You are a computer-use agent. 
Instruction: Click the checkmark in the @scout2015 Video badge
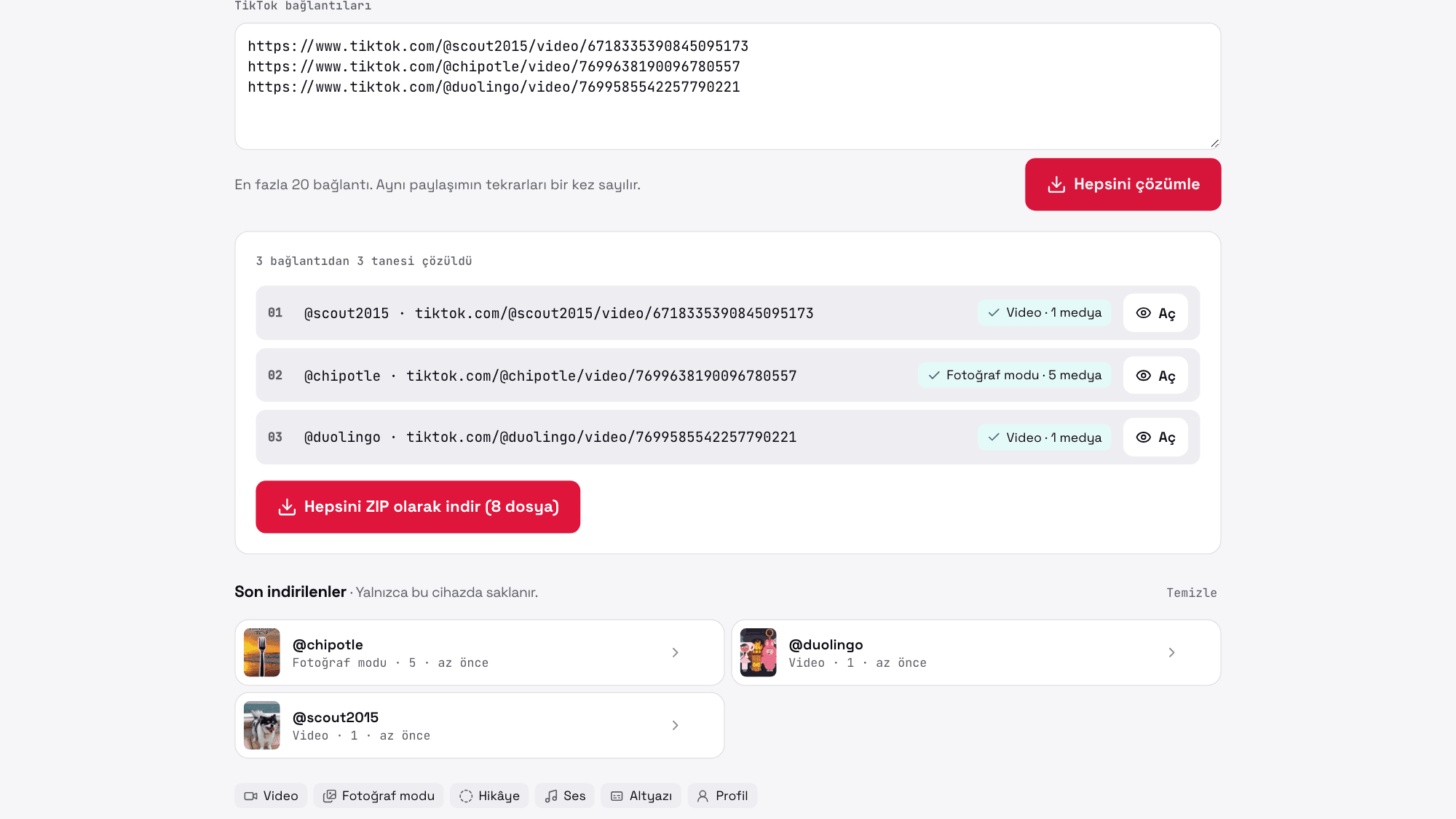[x=994, y=313]
